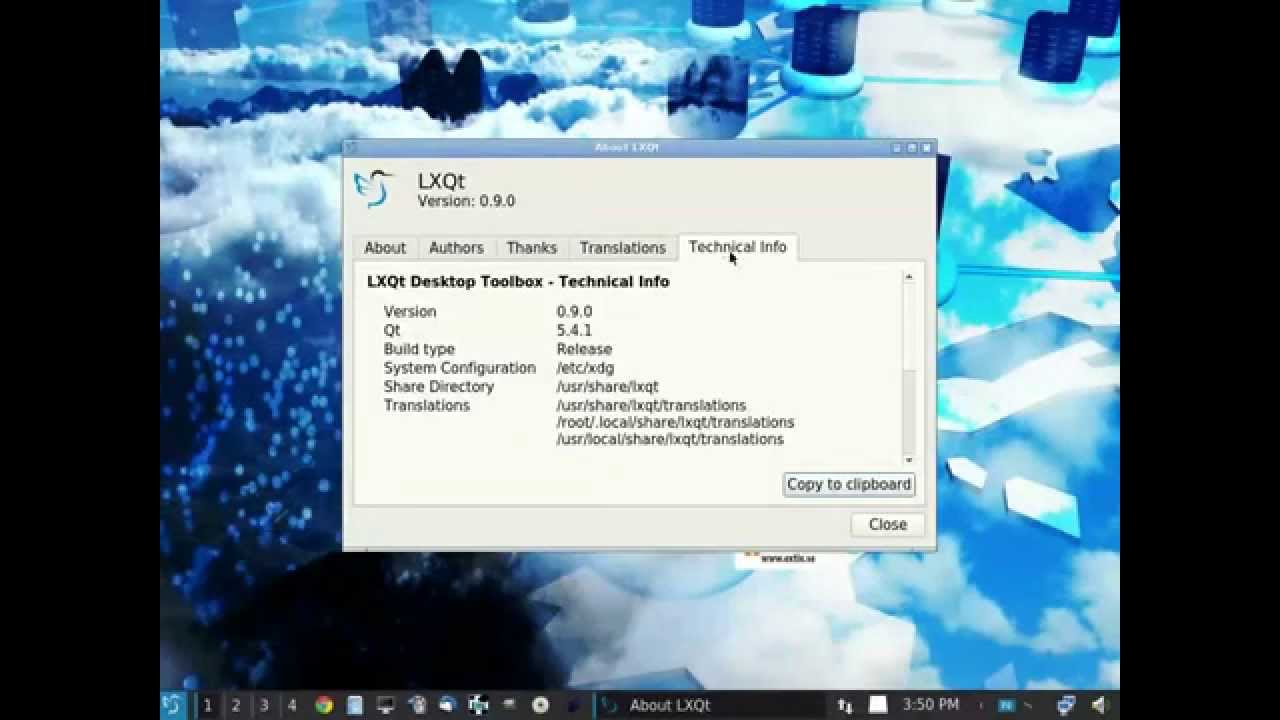Switch to virtual desktop 4
1280x720 pixels.
pos(292,705)
